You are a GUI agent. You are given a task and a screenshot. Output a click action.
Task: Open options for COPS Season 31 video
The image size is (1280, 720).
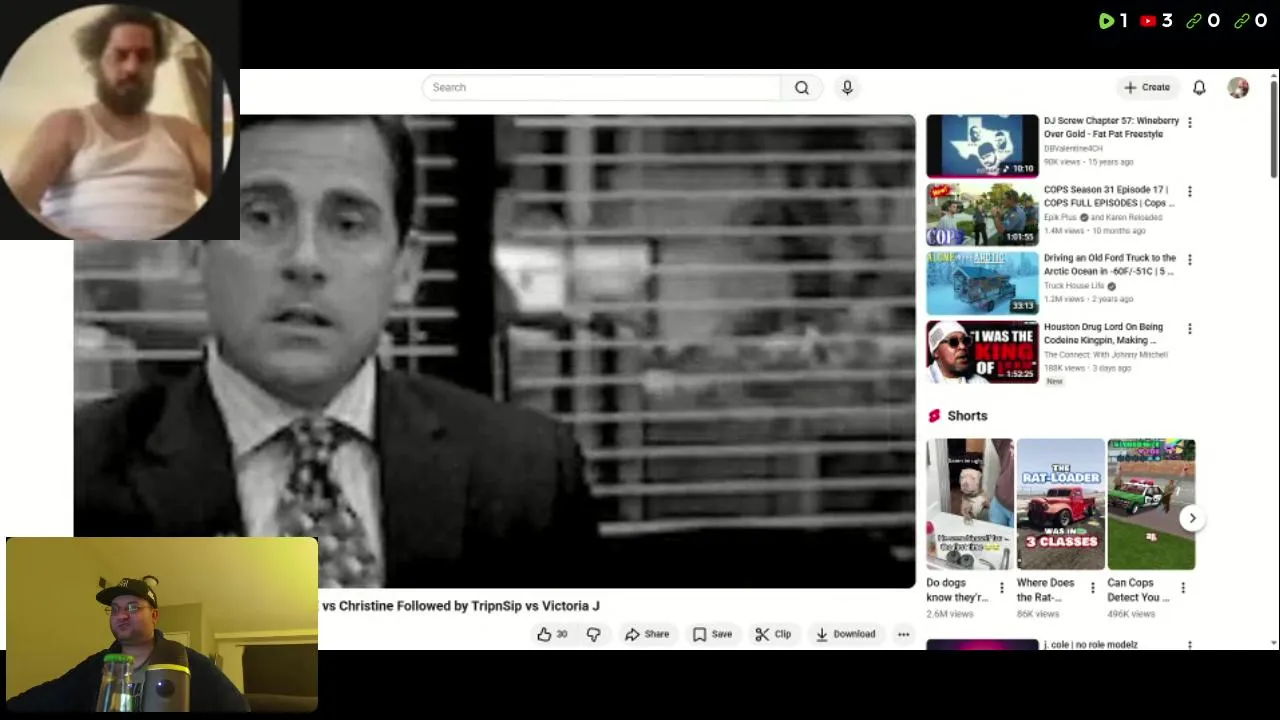(1189, 191)
